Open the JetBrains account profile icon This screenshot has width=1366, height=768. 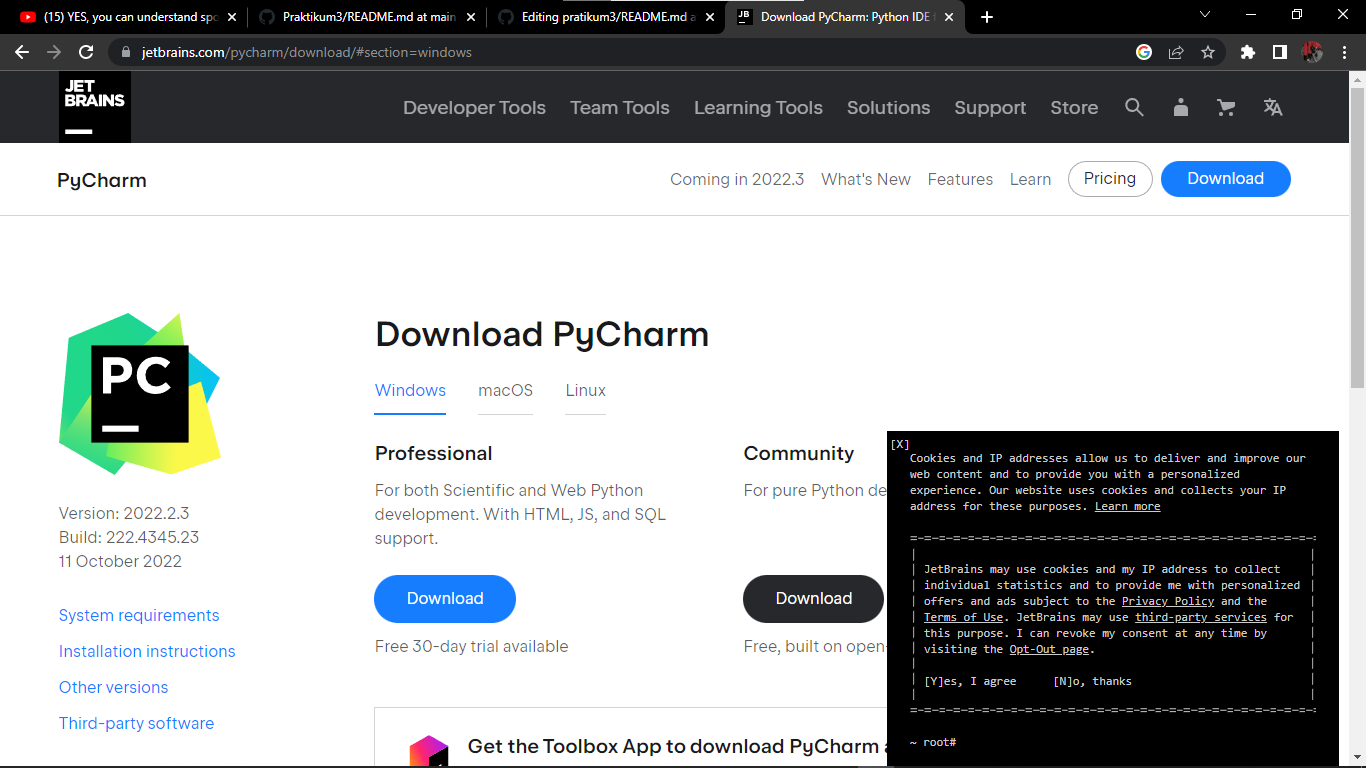1180,107
